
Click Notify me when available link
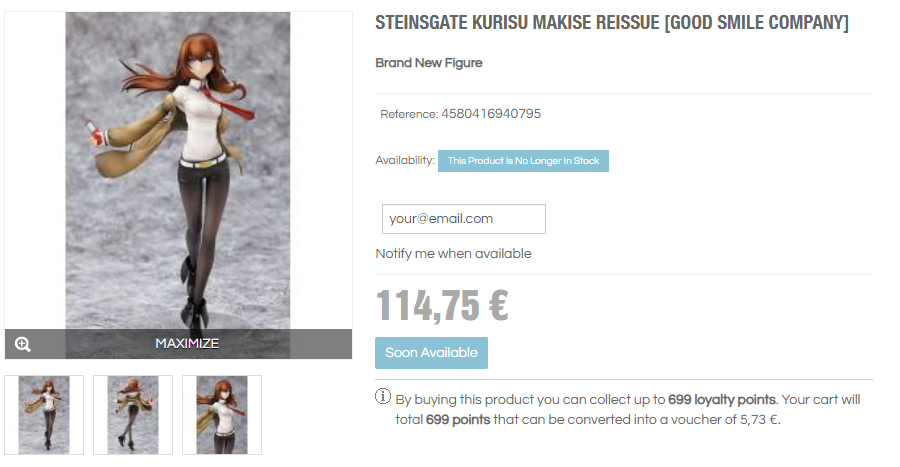click(x=453, y=254)
